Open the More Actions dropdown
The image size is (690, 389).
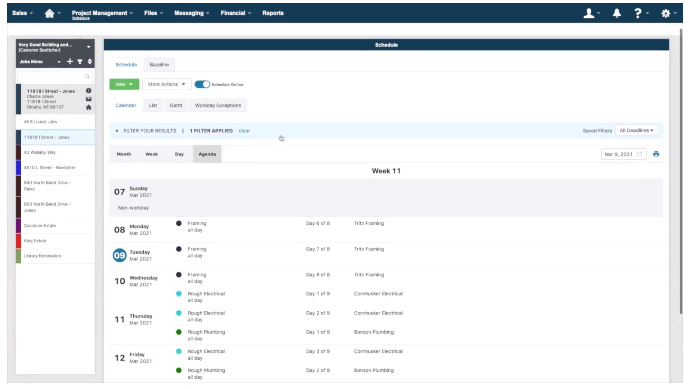[166, 84]
